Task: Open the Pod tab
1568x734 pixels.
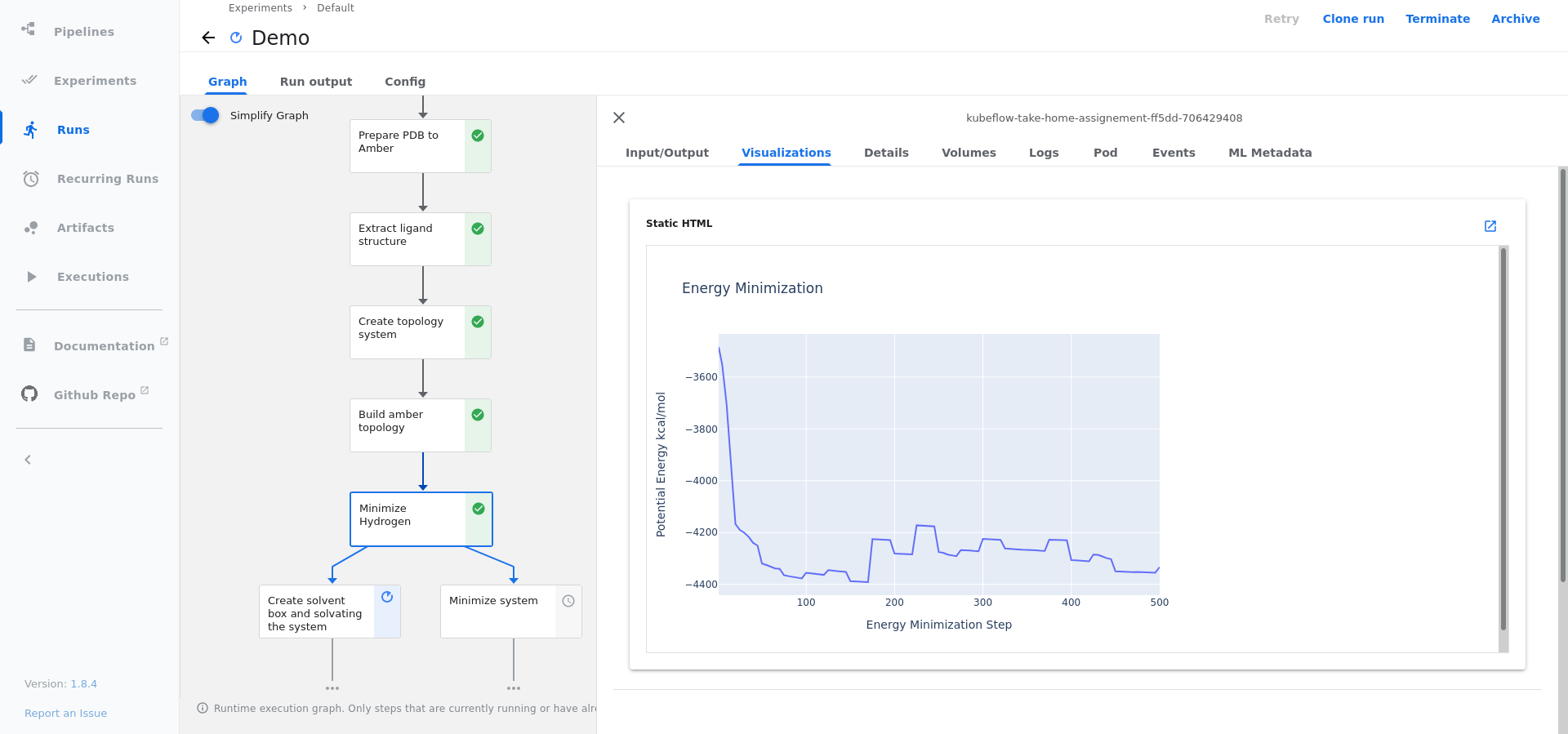Action: (1105, 153)
